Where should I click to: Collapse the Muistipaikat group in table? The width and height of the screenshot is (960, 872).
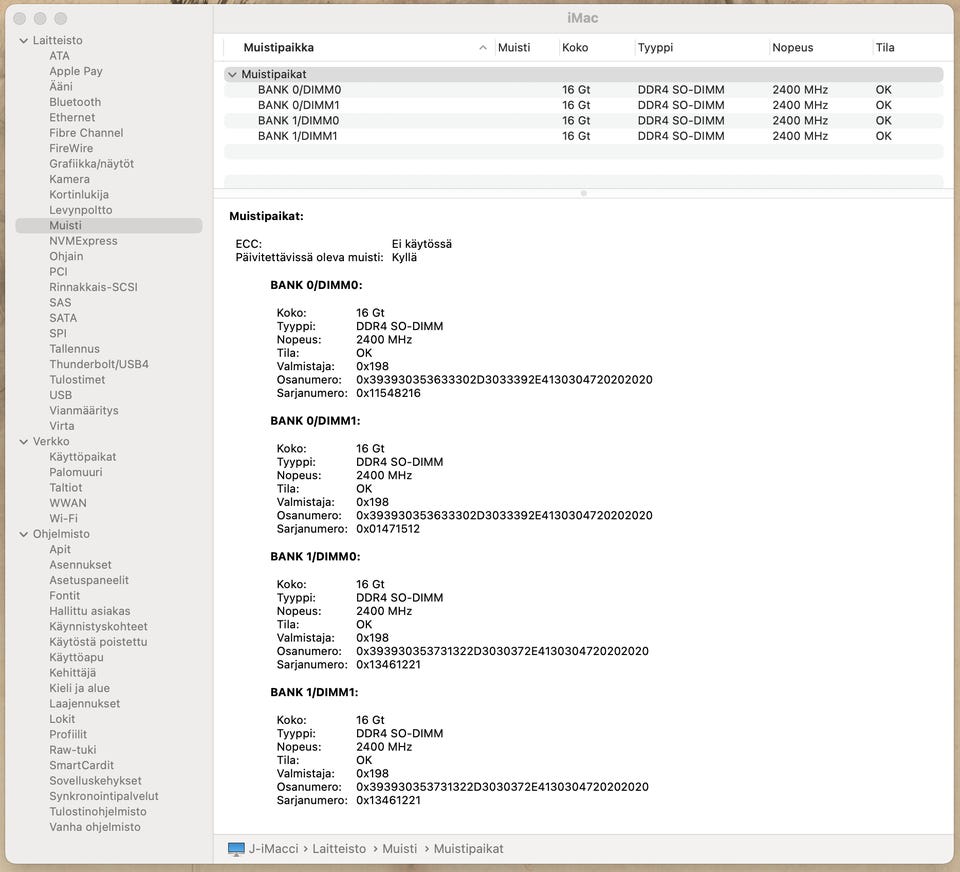pyautogui.click(x=232, y=74)
